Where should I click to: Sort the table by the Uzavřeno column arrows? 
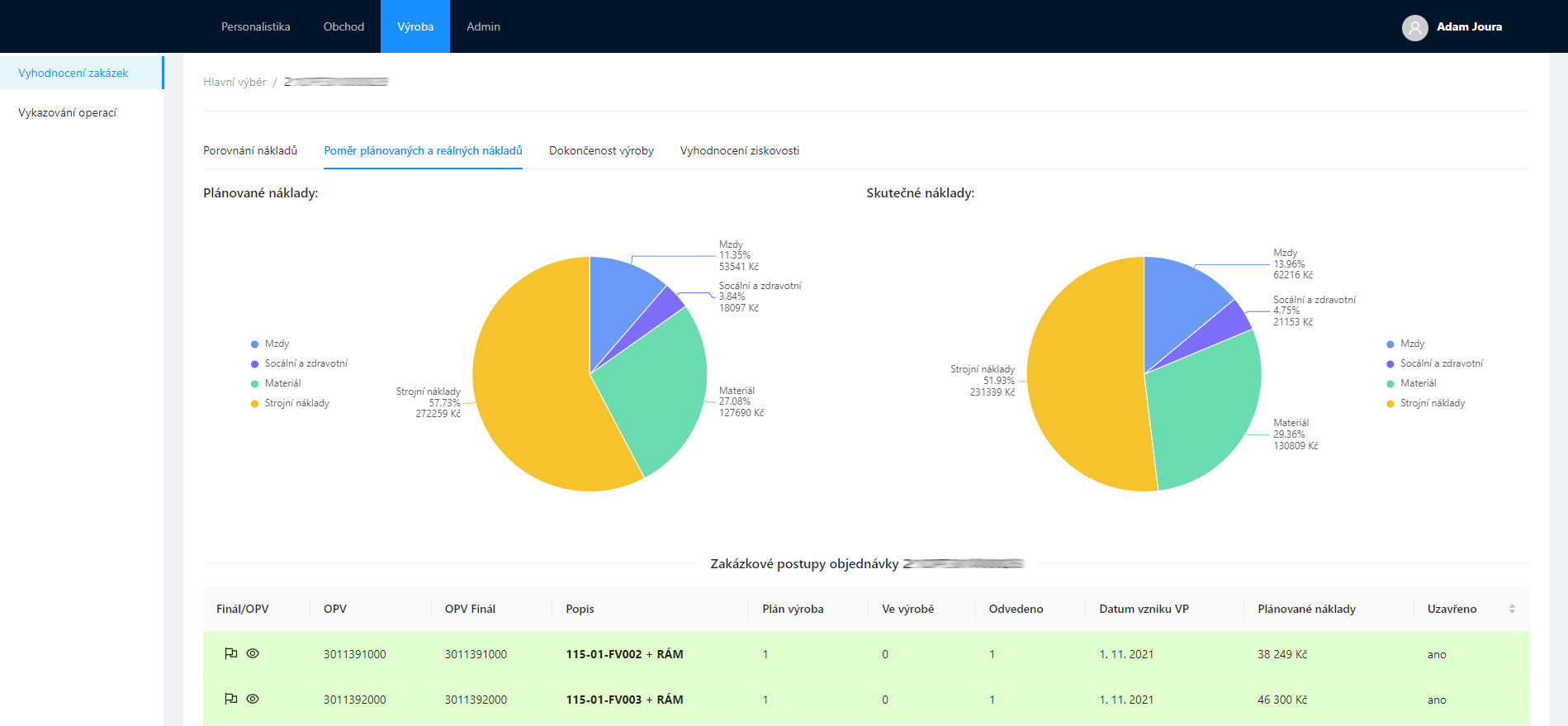(x=1512, y=609)
